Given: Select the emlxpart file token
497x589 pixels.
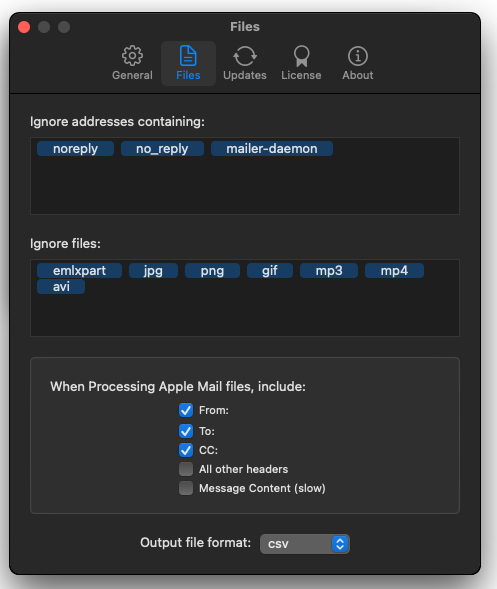Looking at the screenshot, I should pyautogui.click(x=79, y=270).
